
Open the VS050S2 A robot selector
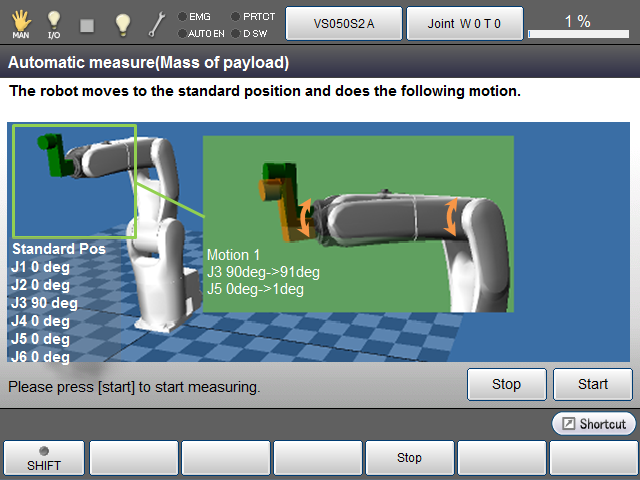[x=344, y=22]
